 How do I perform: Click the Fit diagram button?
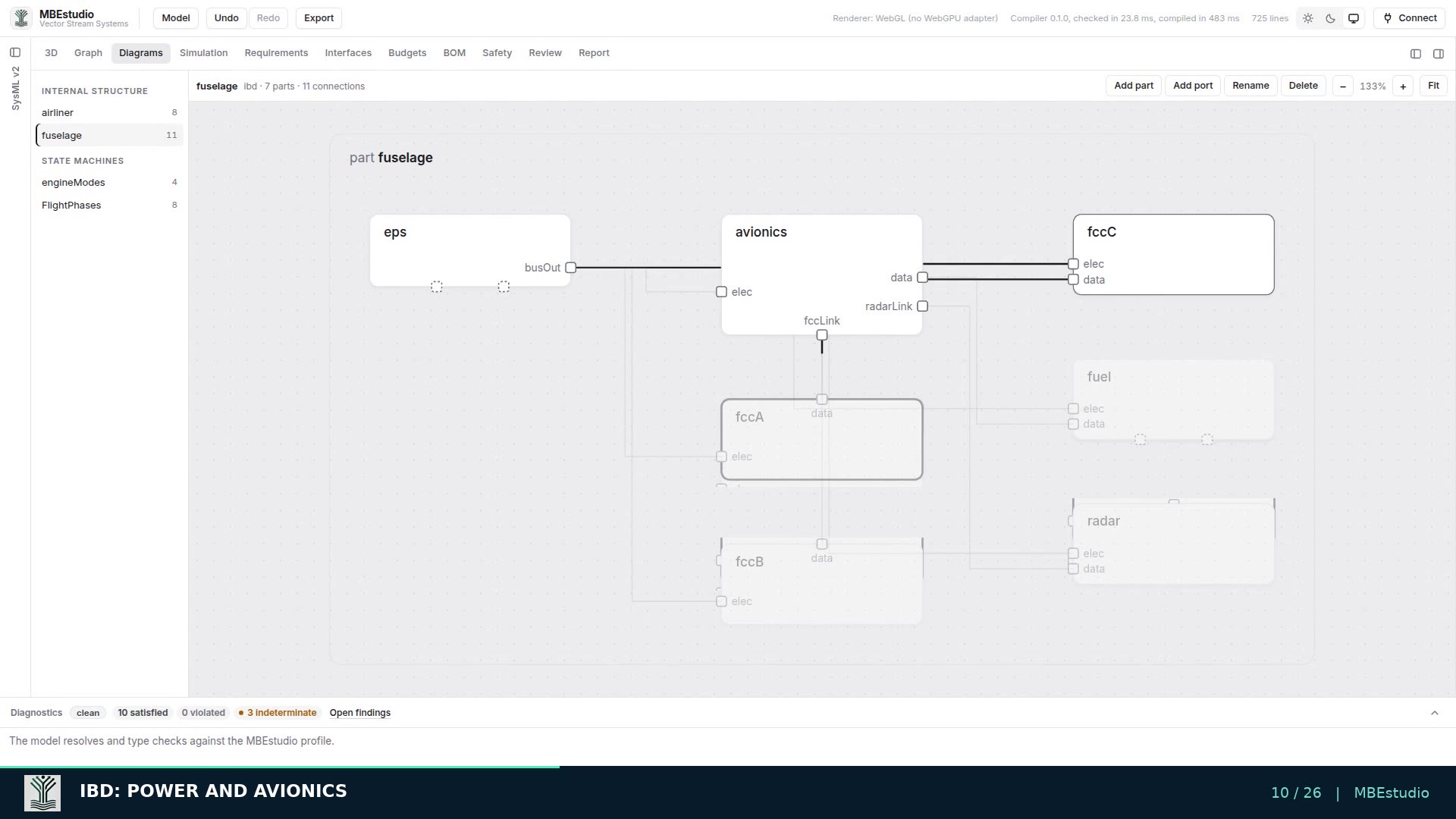[x=1433, y=86]
